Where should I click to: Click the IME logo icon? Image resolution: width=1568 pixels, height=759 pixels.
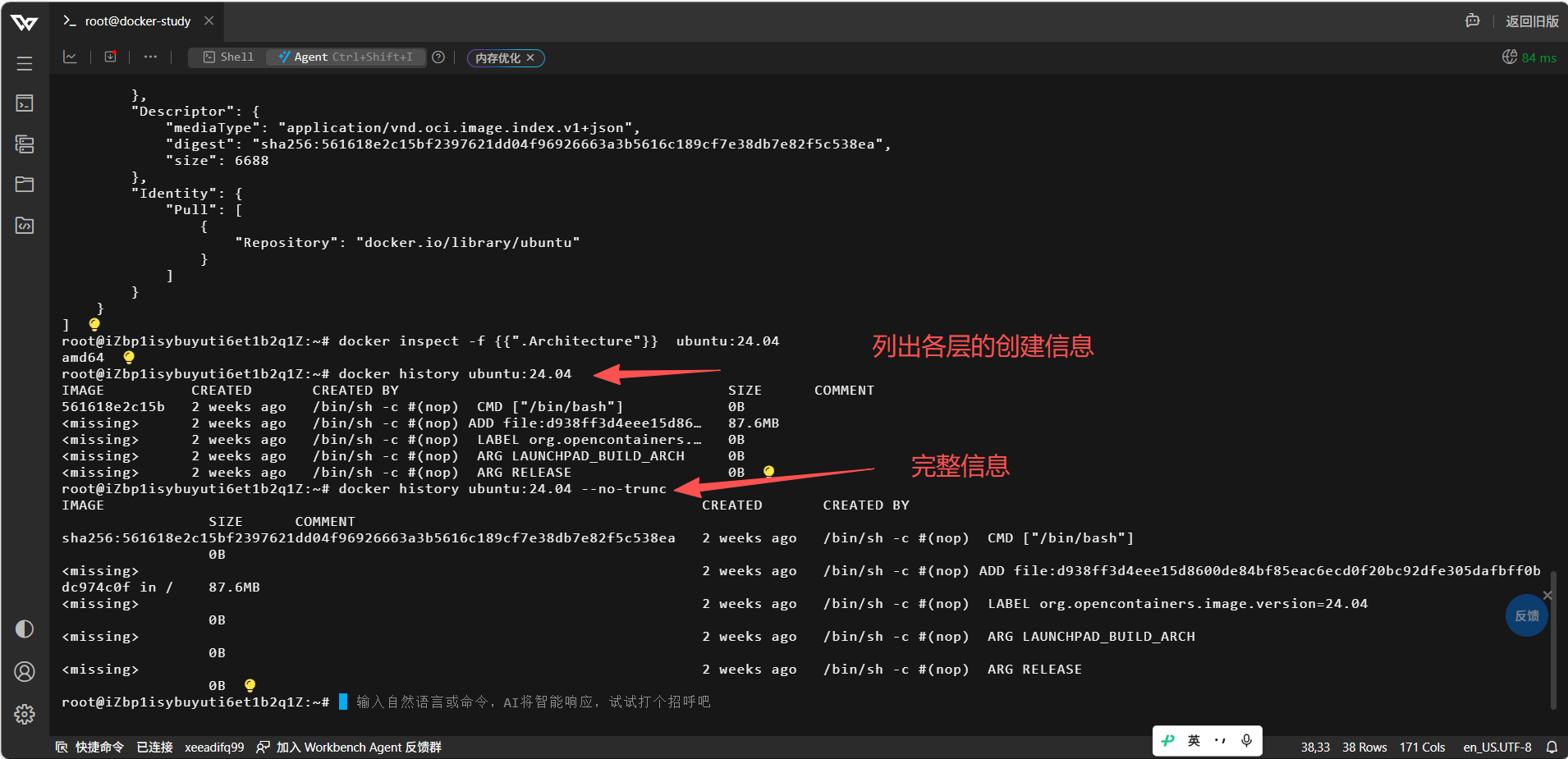(1168, 740)
